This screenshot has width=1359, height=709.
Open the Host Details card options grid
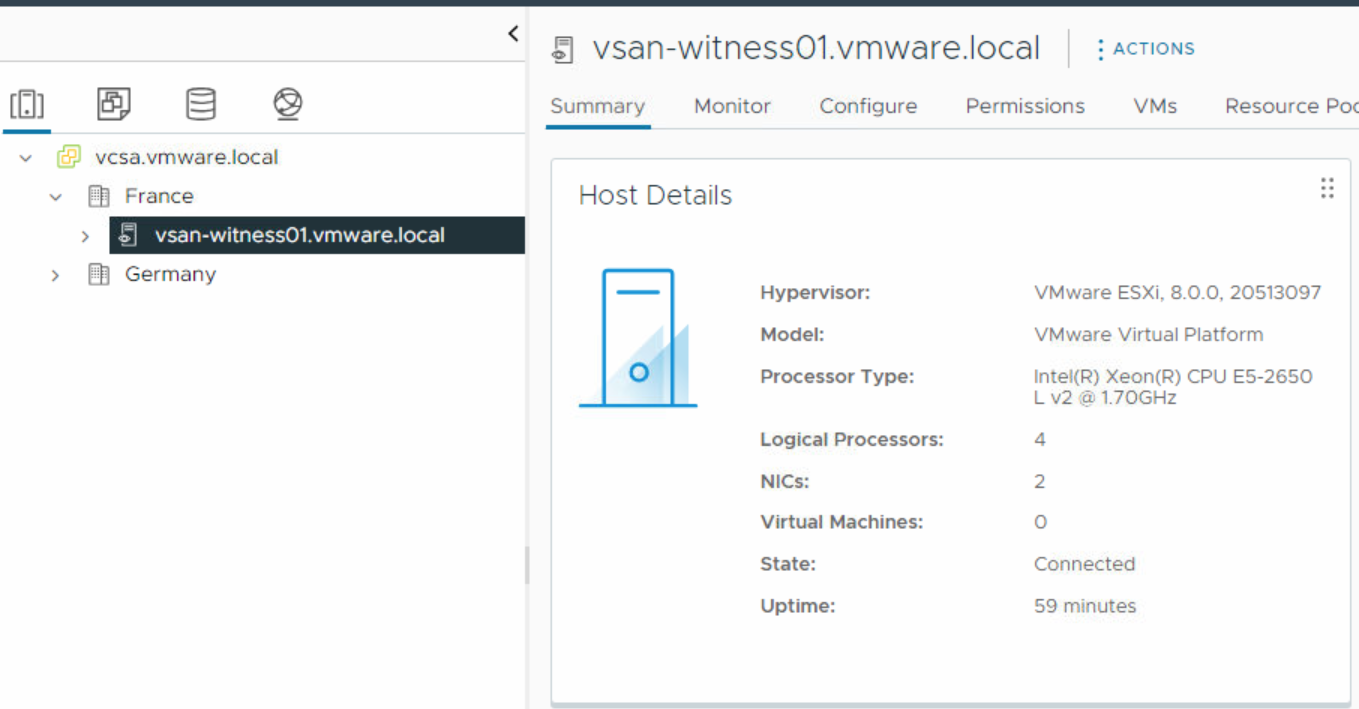(x=1327, y=188)
